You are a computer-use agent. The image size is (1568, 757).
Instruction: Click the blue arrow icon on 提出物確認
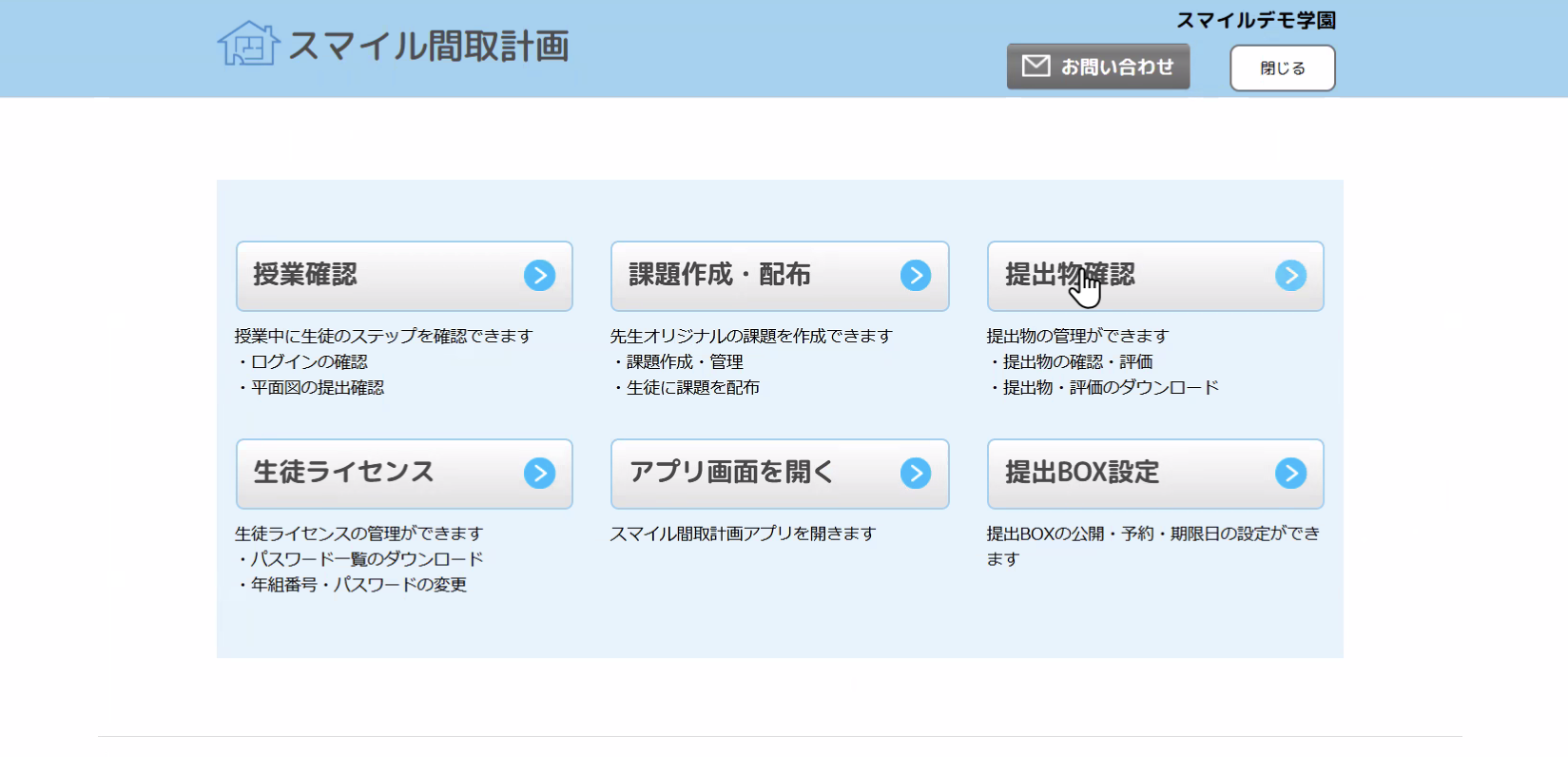[x=1290, y=276]
